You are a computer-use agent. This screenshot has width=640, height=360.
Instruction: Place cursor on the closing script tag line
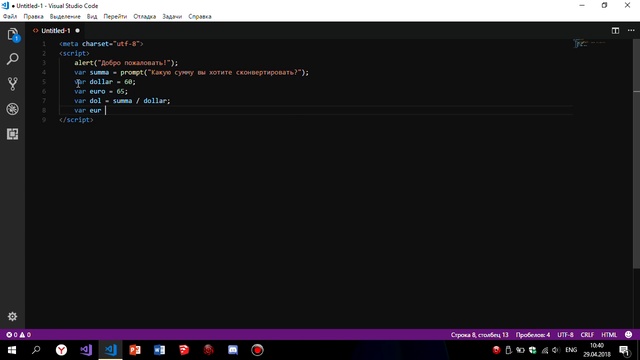[76, 120]
